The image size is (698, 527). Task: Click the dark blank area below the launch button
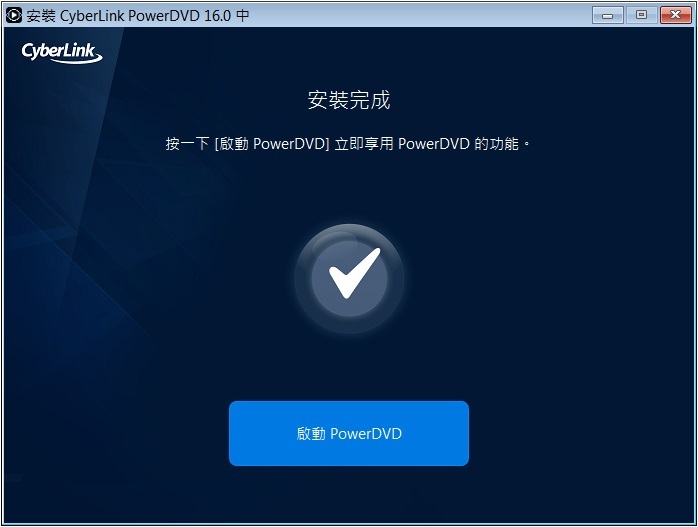pos(349,494)
